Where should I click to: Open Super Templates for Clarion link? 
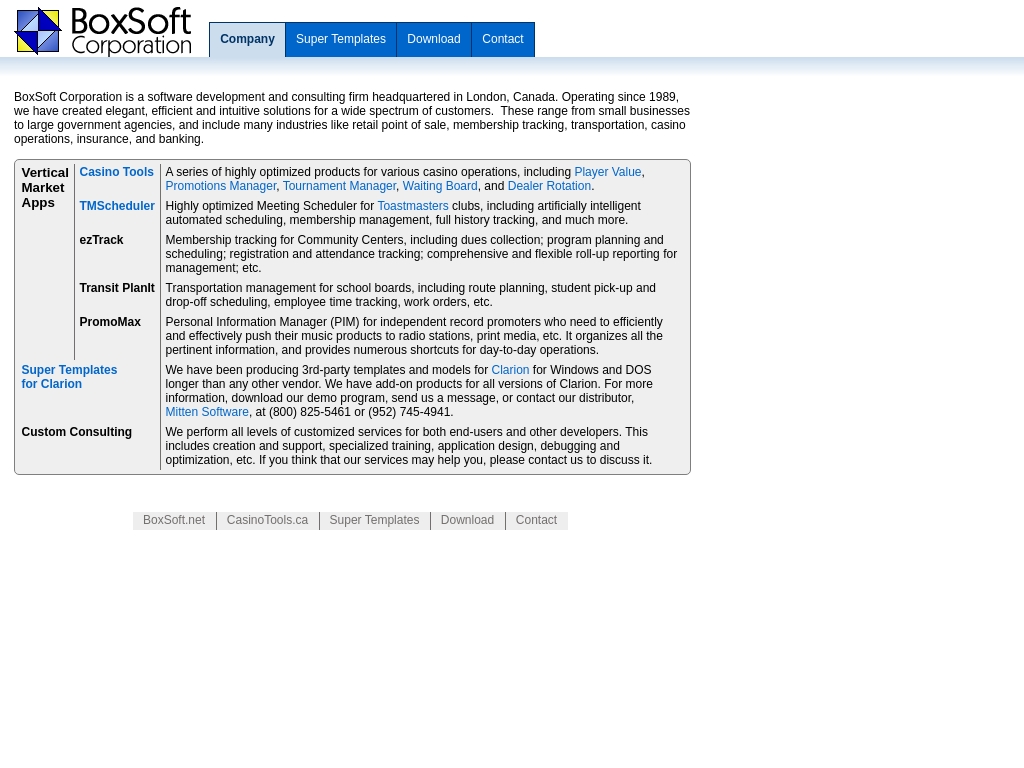pos(69,377)
